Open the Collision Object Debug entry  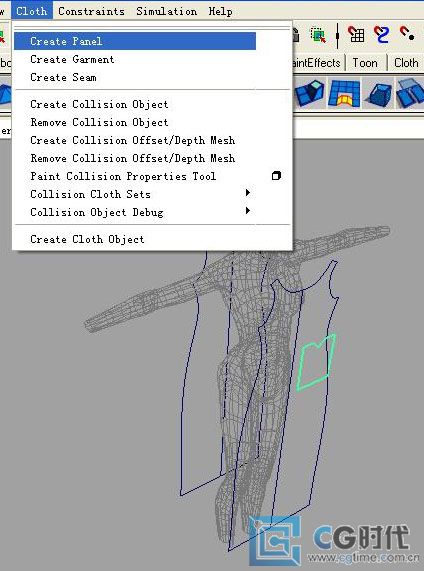97,212
